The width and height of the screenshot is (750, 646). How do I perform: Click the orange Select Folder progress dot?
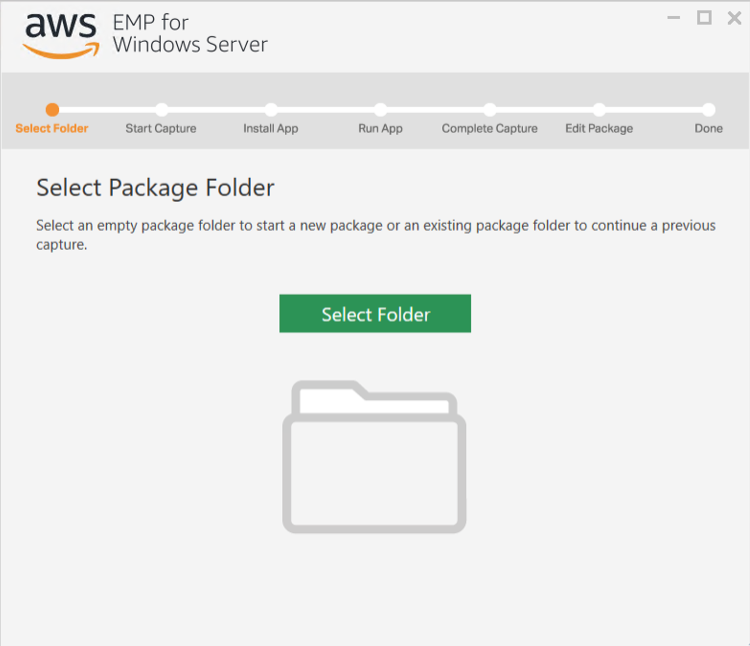(x=52, y=109)
